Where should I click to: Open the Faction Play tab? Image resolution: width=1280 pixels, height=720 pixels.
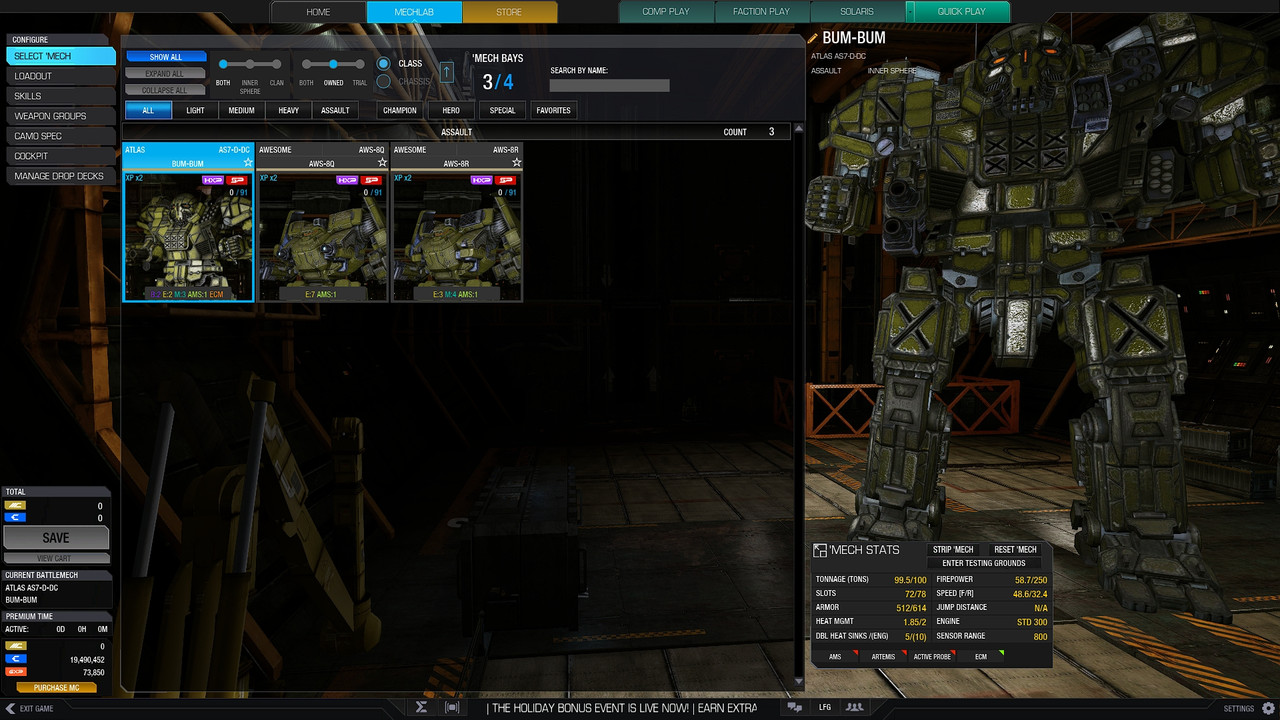coord(761,12)
